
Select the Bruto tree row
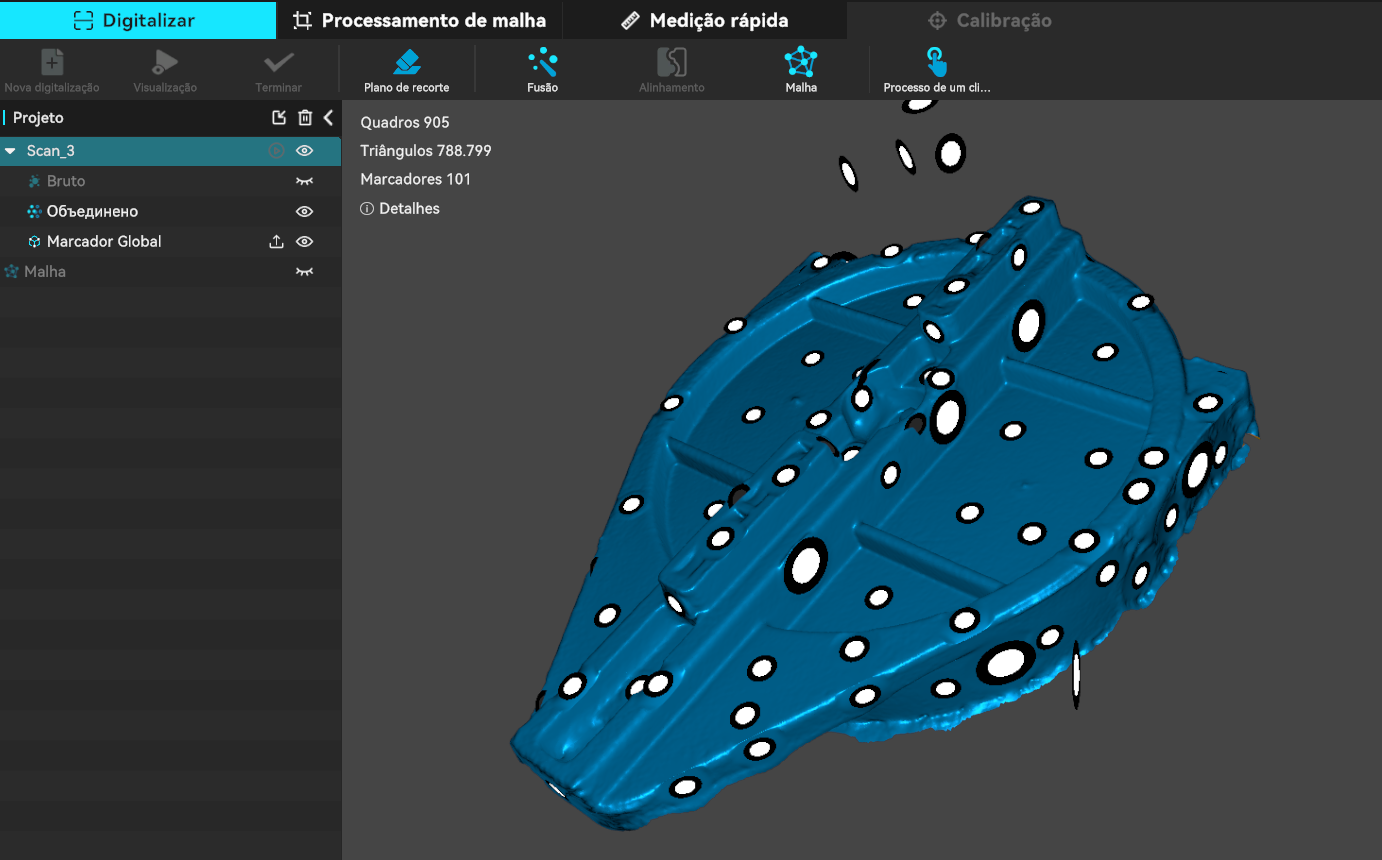point(170,181)
